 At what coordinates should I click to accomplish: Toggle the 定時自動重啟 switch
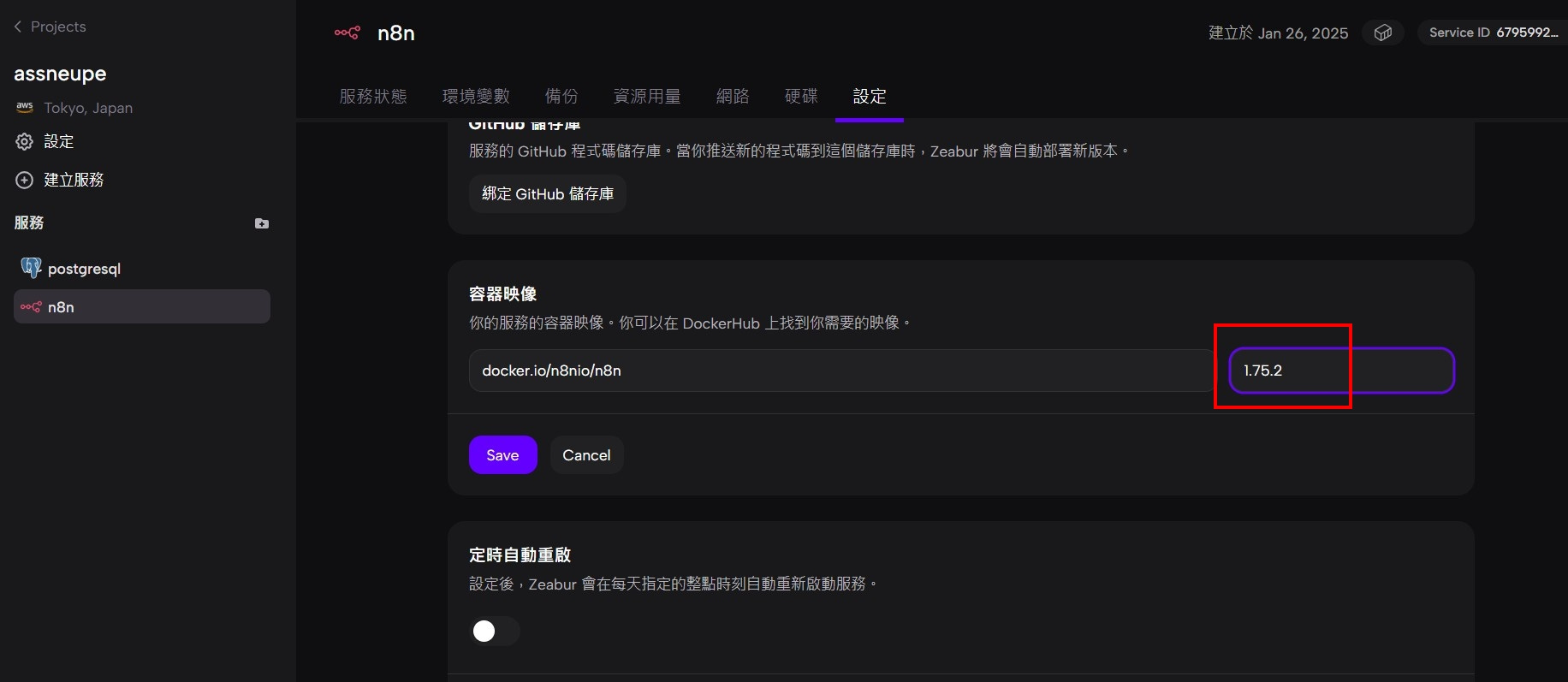click(495, 631)
